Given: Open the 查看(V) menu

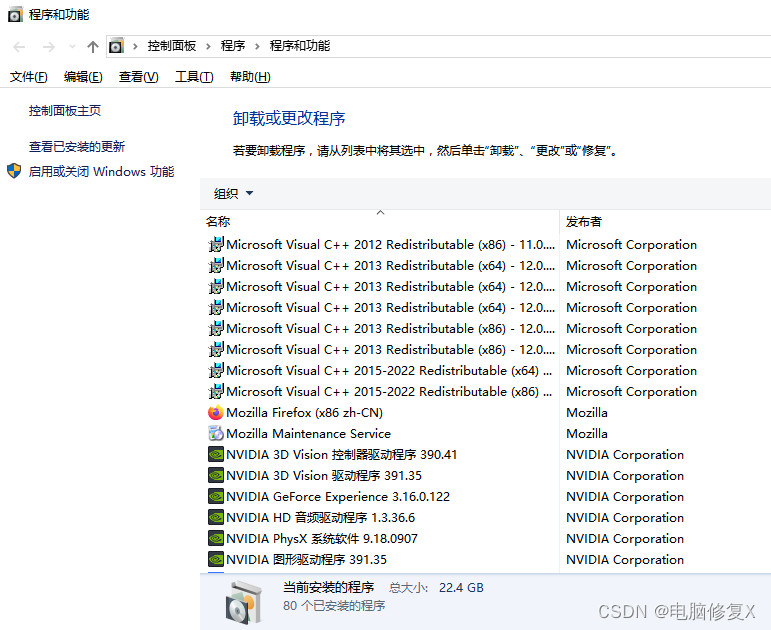Looking at the screenshot, I should 139,77.
